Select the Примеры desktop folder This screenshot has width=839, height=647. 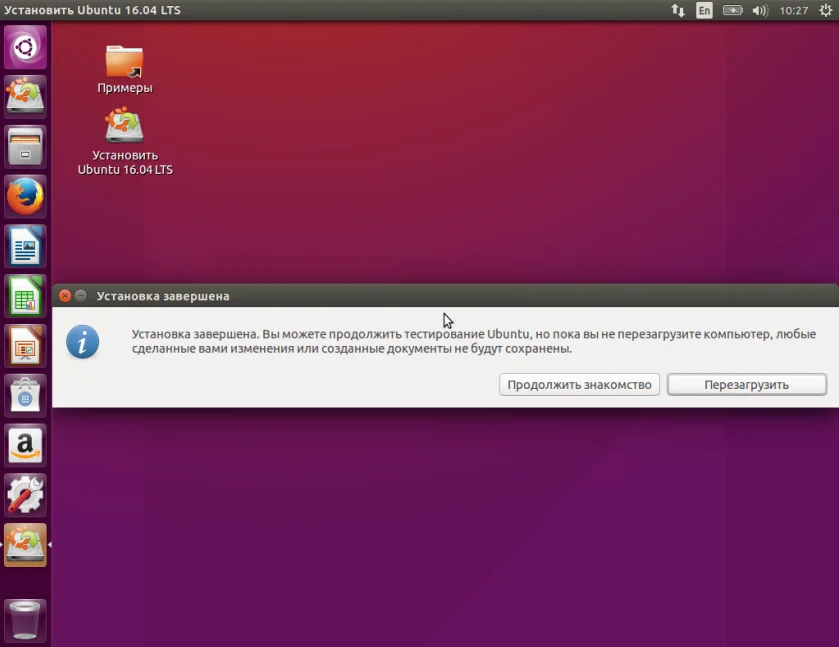click(124, 70)
